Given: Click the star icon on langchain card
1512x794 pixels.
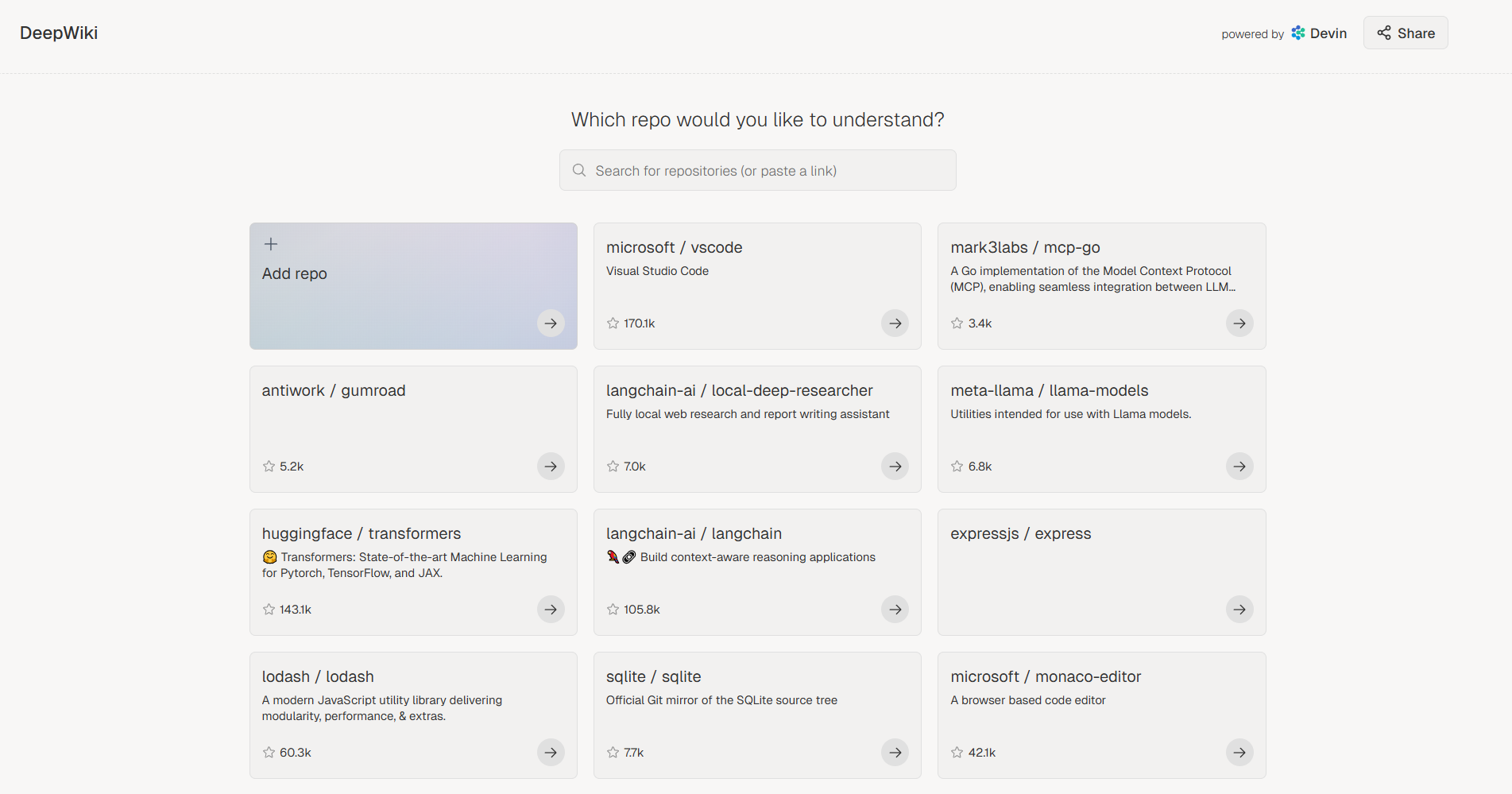Looking at the screenshot, I should point(613,610).
